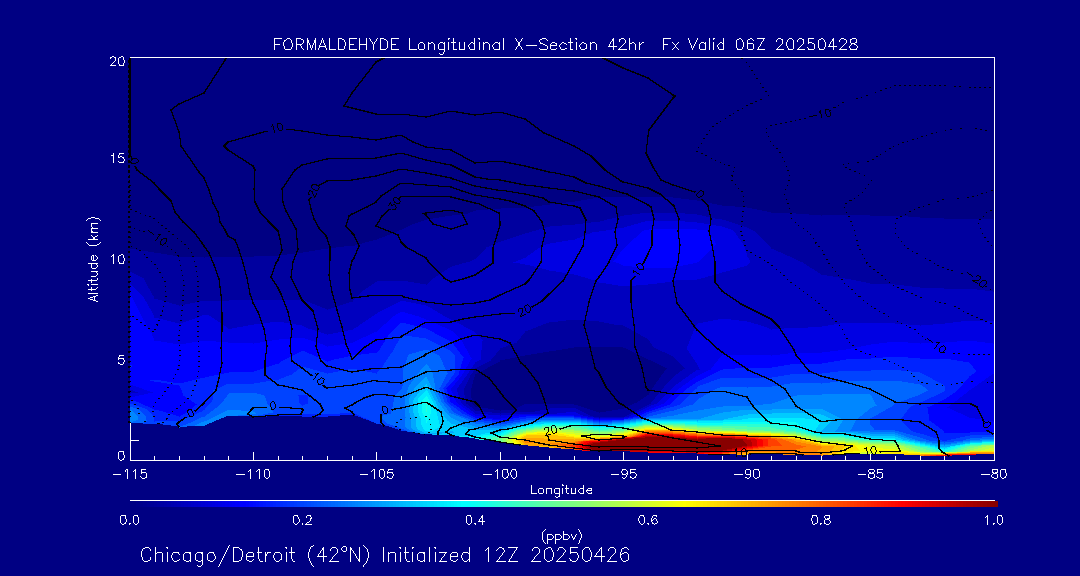Click the 'Altitude (km)' y-axis label
This screenshot has width=1080, height=576.
[93, 258]
